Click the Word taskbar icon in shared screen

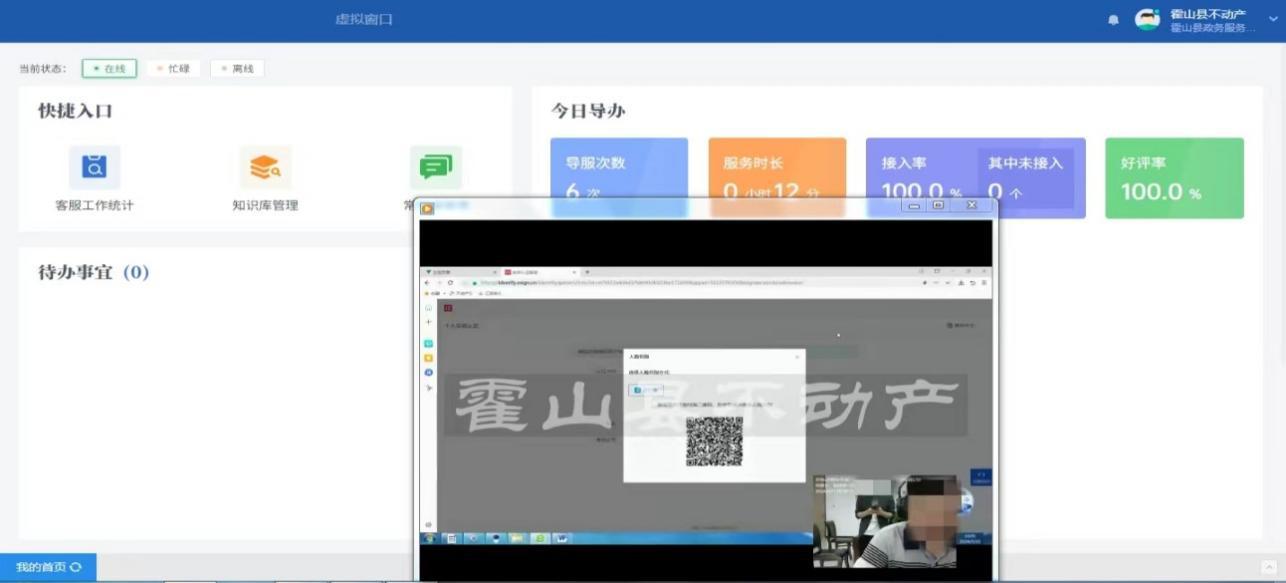pyautogui.click(x=562, y=538)
